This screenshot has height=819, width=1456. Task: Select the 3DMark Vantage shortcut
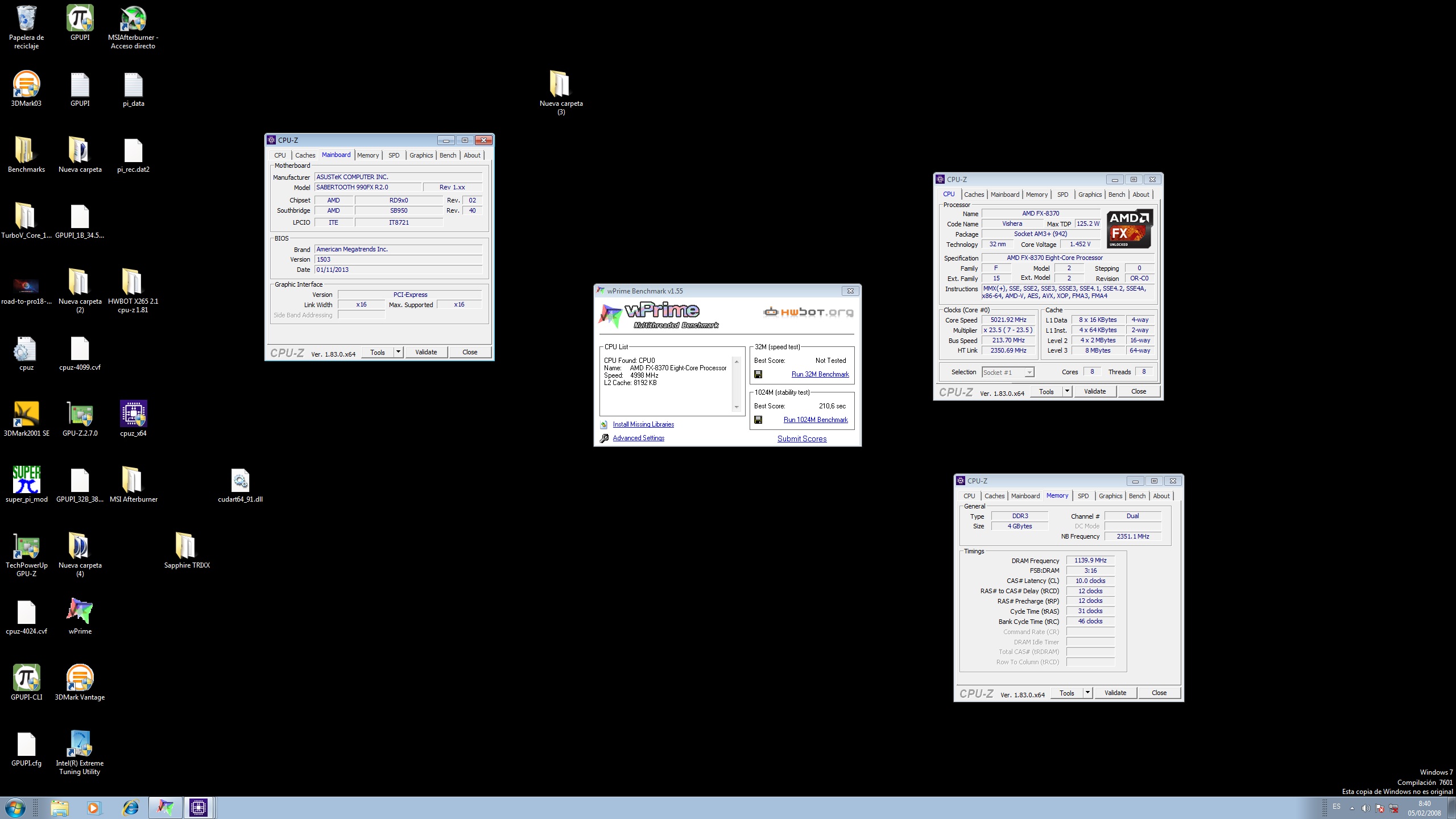80,679
